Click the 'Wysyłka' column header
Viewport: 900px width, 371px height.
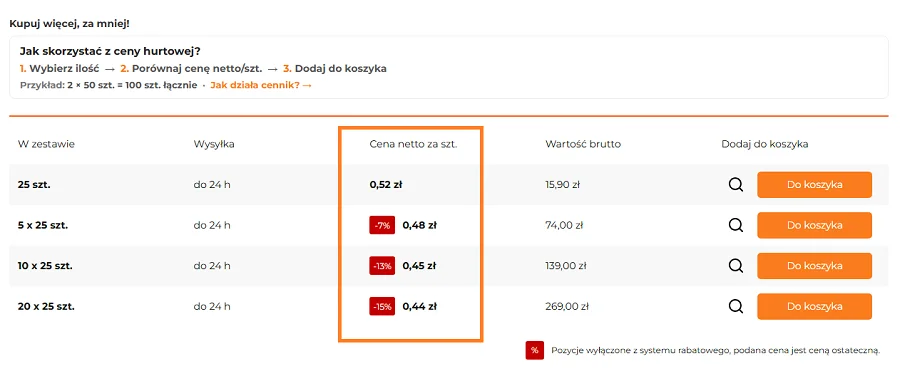(214, 144)
